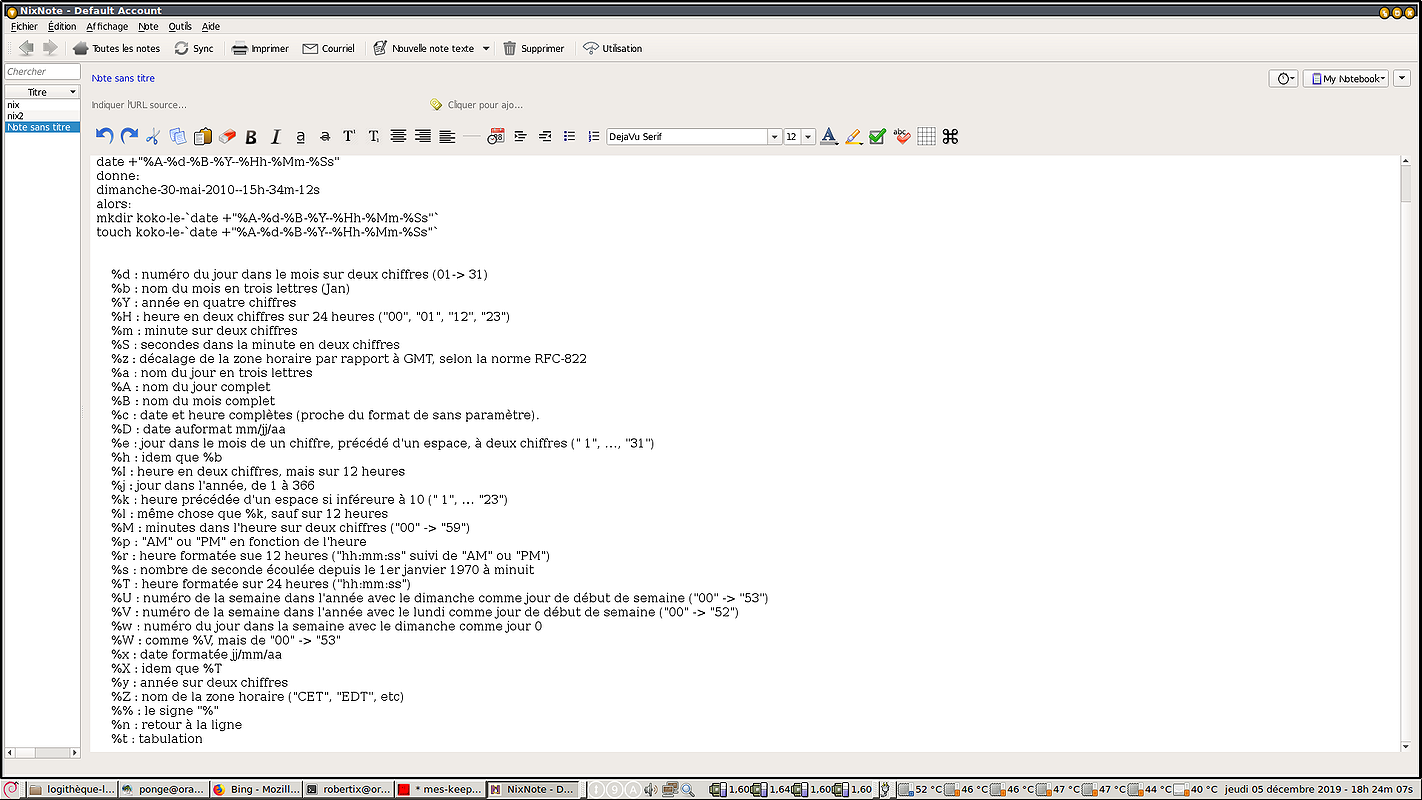Increase paragraph indent
Image resolution: width=1422 pixels, height=800 pixels.
click(520, 136)
